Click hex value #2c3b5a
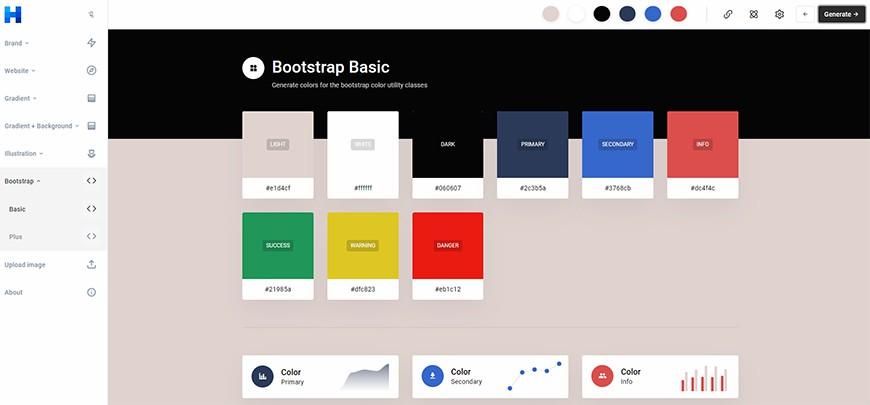870x405 pixels. coord(533,188)
